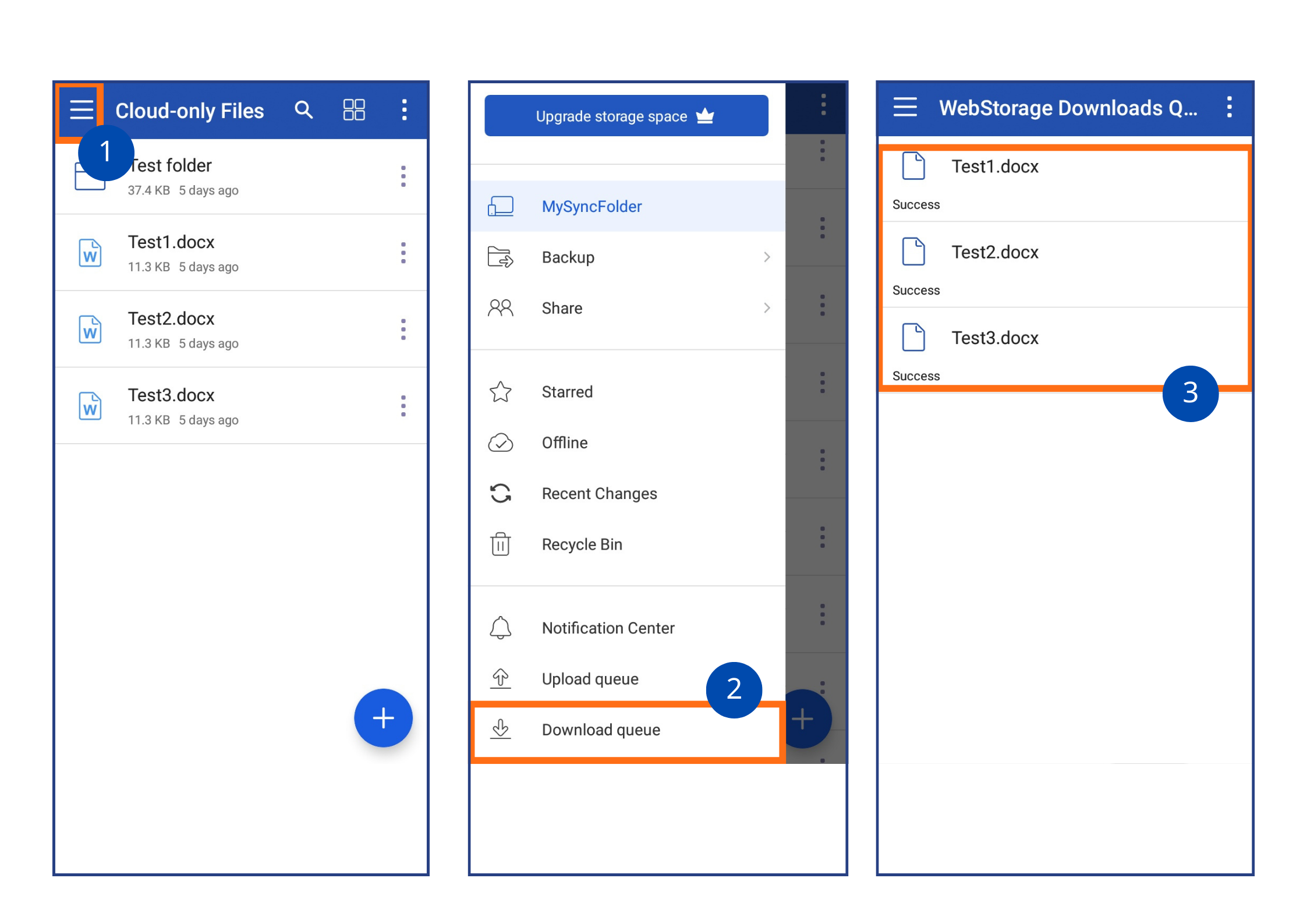Tap the Cloud-only Files screen title

(x=189, y=111)
